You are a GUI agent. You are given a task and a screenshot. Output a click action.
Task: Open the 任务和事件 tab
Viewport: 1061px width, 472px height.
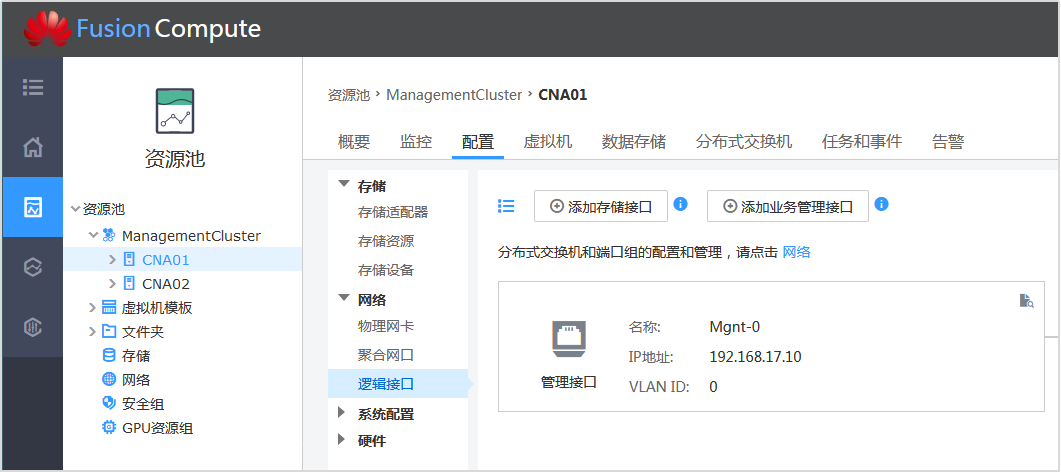tap(862, 142)
